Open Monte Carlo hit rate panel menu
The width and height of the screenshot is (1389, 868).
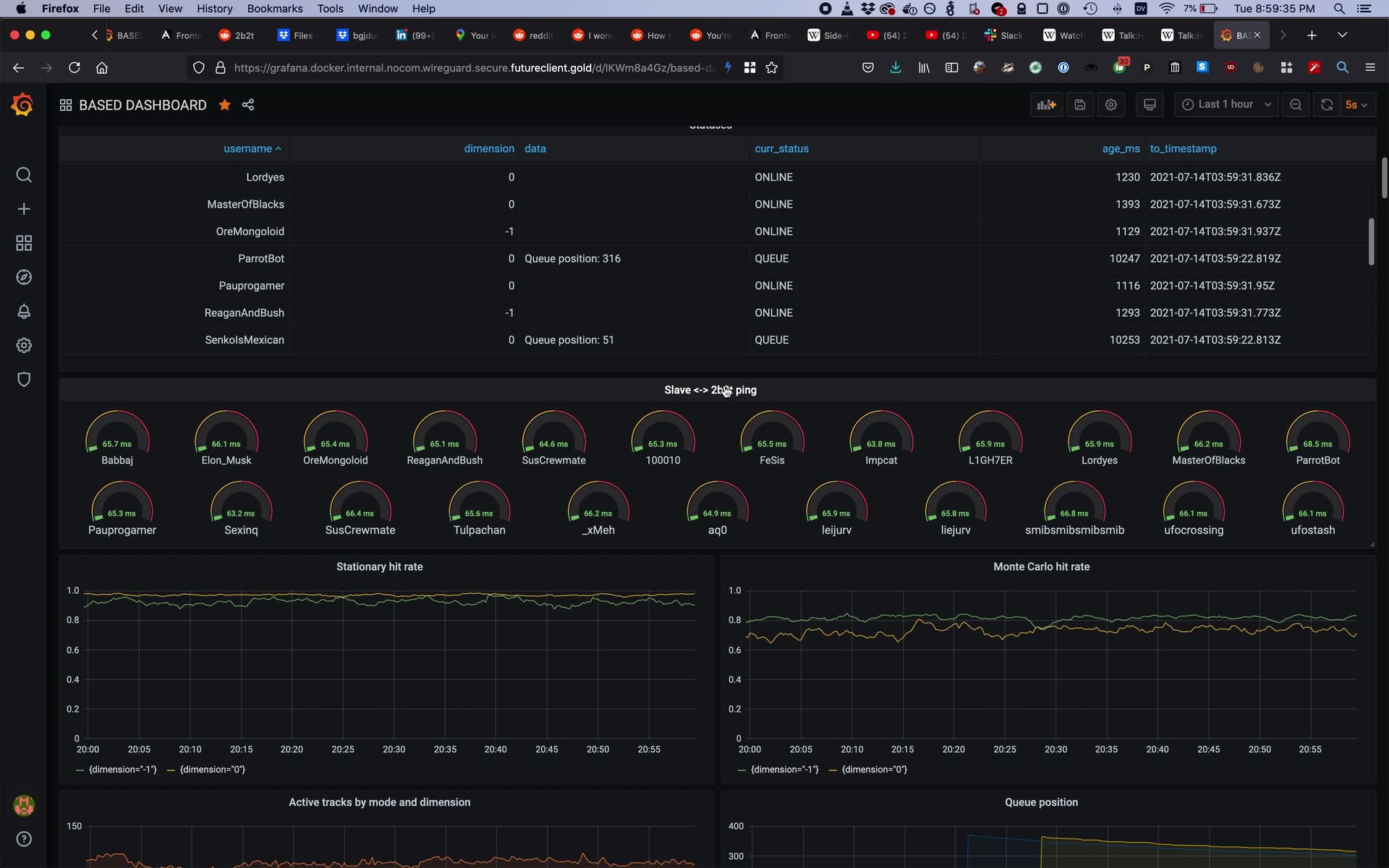coord(1041,567)
